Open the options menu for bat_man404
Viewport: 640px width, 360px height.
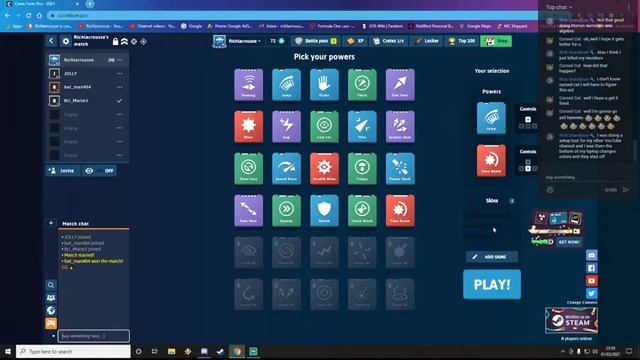click(x=119, y=87)
